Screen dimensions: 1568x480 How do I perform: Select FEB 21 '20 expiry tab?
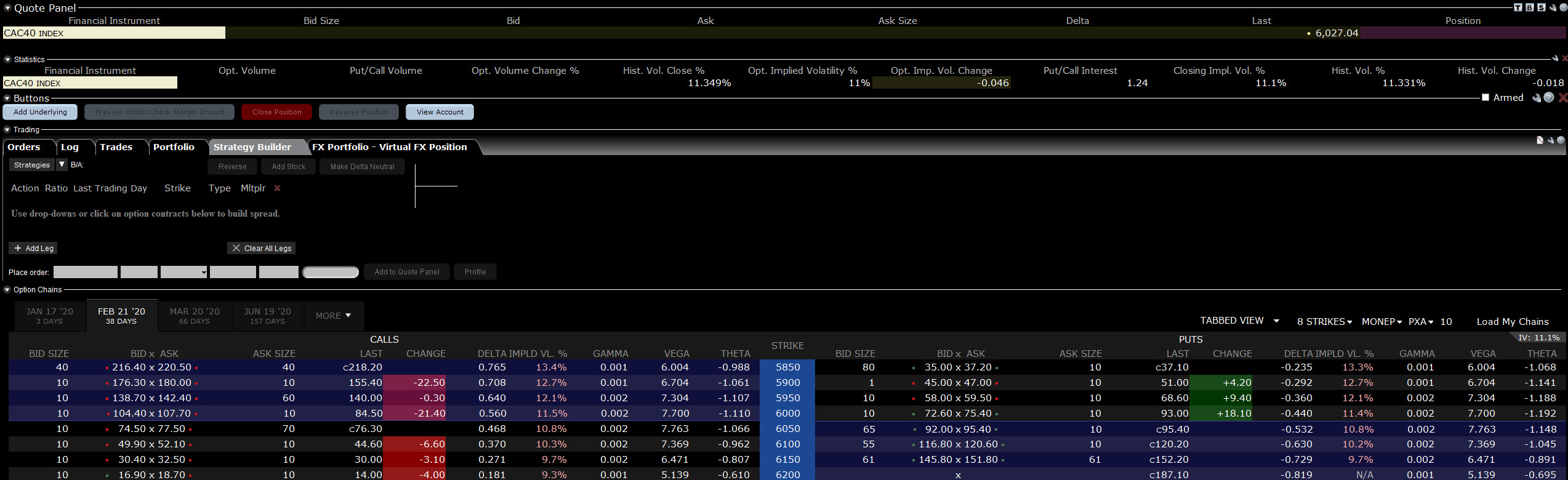[x=121, y=316]
